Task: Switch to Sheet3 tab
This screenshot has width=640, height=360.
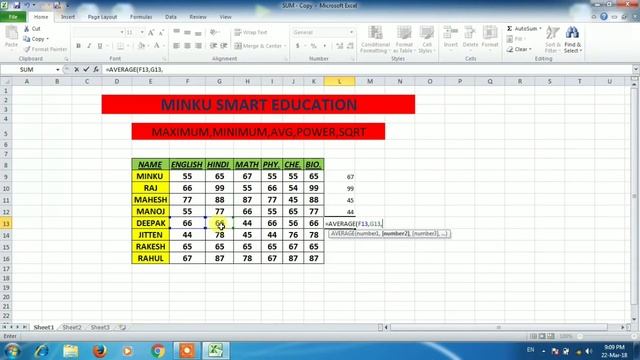Action: 100,327
